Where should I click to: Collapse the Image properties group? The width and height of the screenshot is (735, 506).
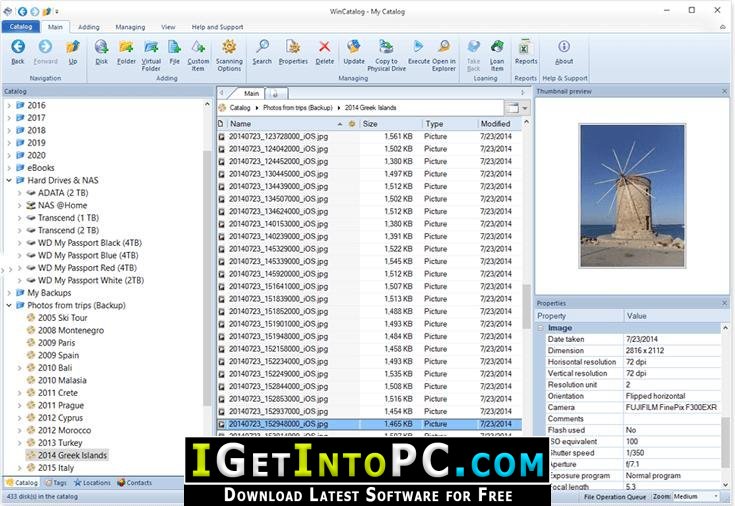click(541, 327)
